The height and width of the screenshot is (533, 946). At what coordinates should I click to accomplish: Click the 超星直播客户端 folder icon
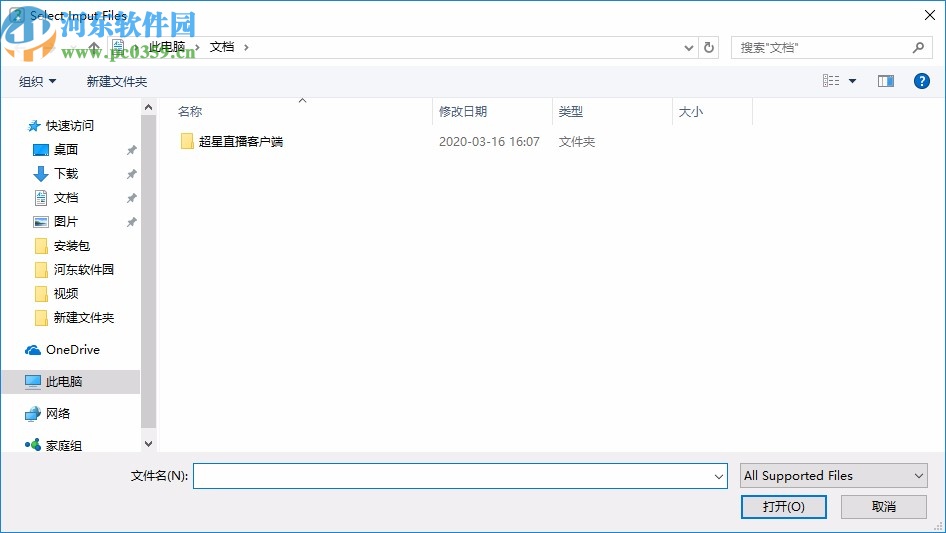(x=187, y=141)
